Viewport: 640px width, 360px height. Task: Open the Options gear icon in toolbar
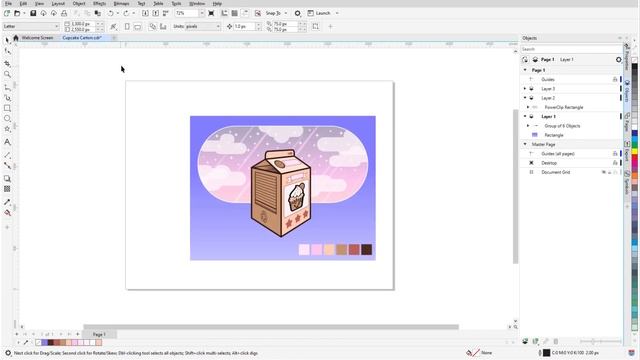(x=298, y=13)
